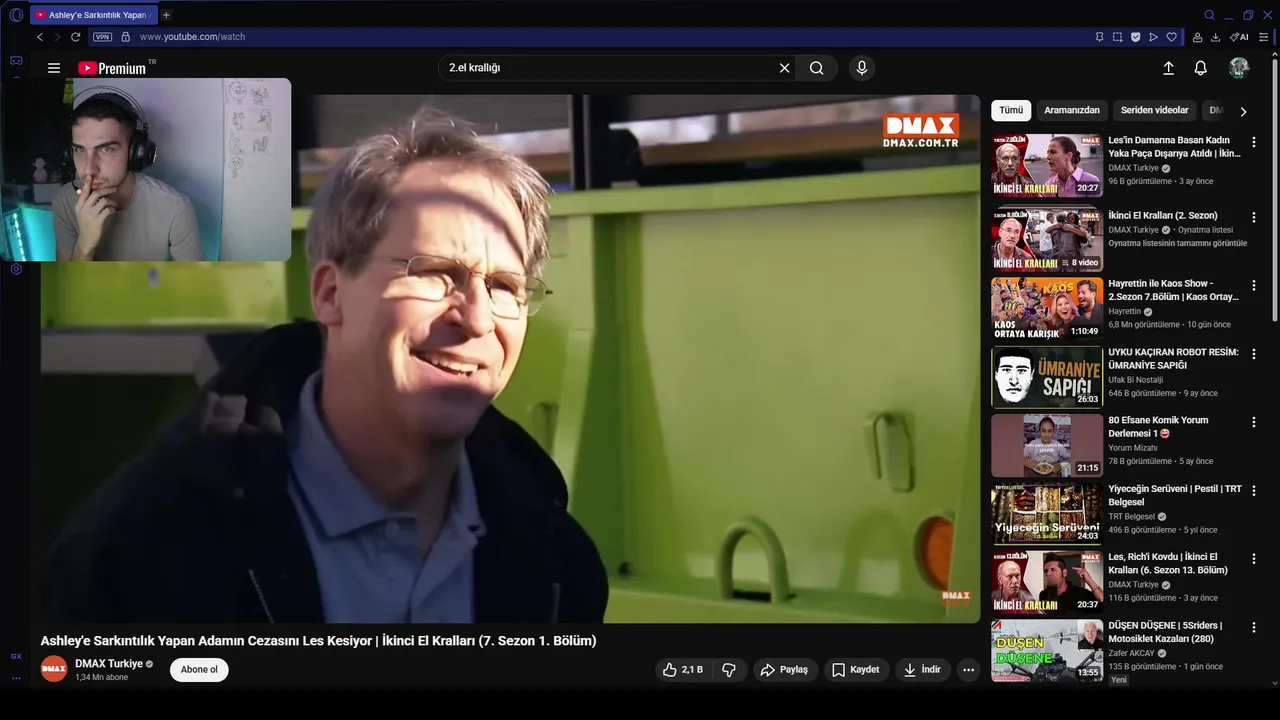This screenshot has height=720, width=1280.
Task: Click the send flow arrow icon
Action: (1153, 37)
